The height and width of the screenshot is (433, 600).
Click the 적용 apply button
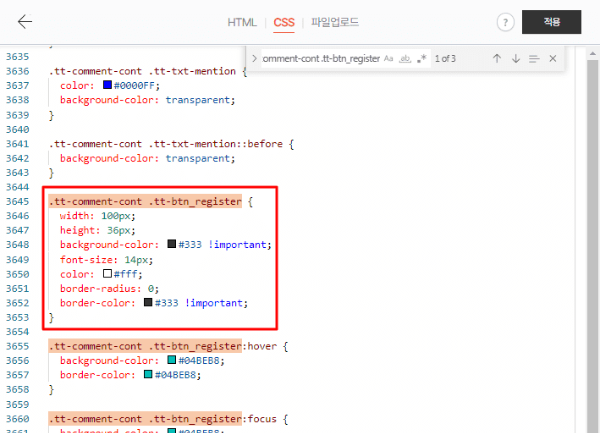click(551, 22)
